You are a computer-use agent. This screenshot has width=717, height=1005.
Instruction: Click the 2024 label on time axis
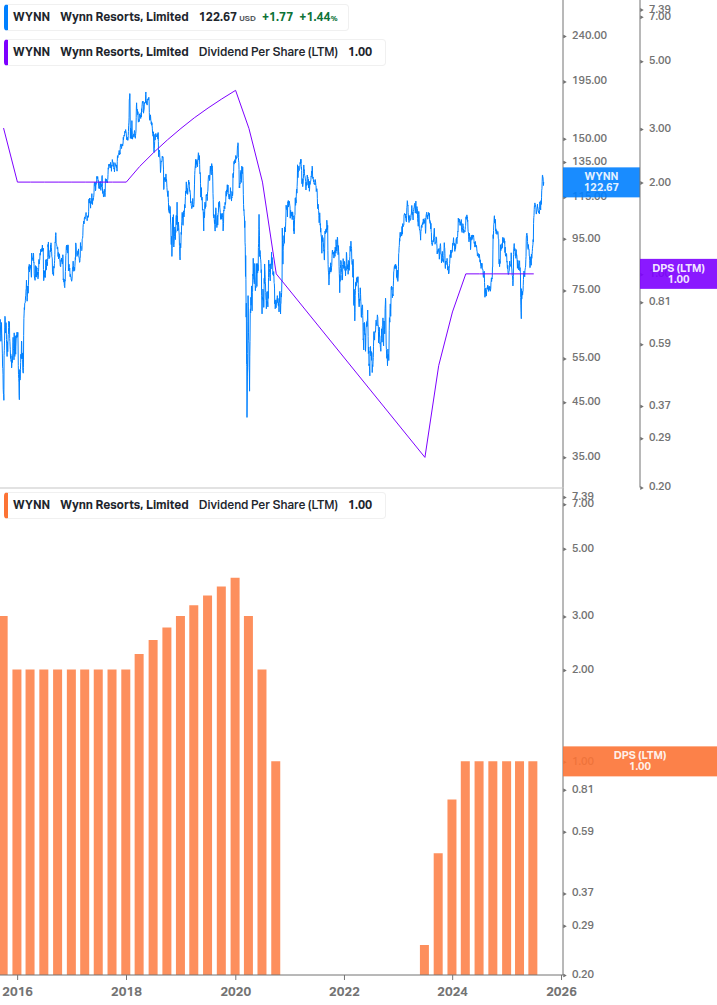452,991
